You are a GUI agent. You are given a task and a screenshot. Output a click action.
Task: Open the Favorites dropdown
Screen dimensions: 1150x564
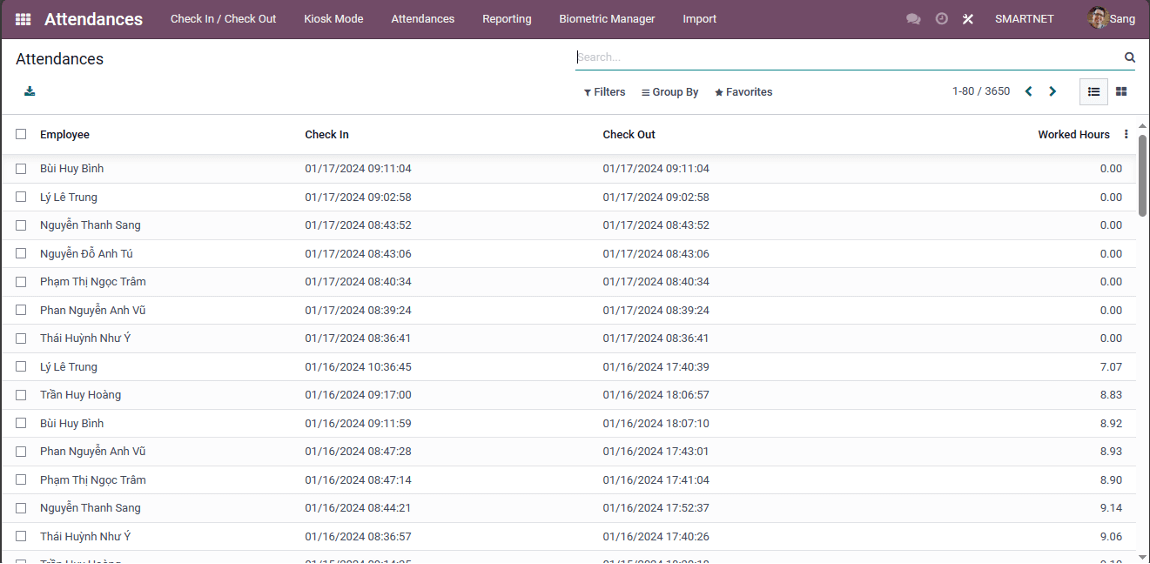click(x=743, y=92)
